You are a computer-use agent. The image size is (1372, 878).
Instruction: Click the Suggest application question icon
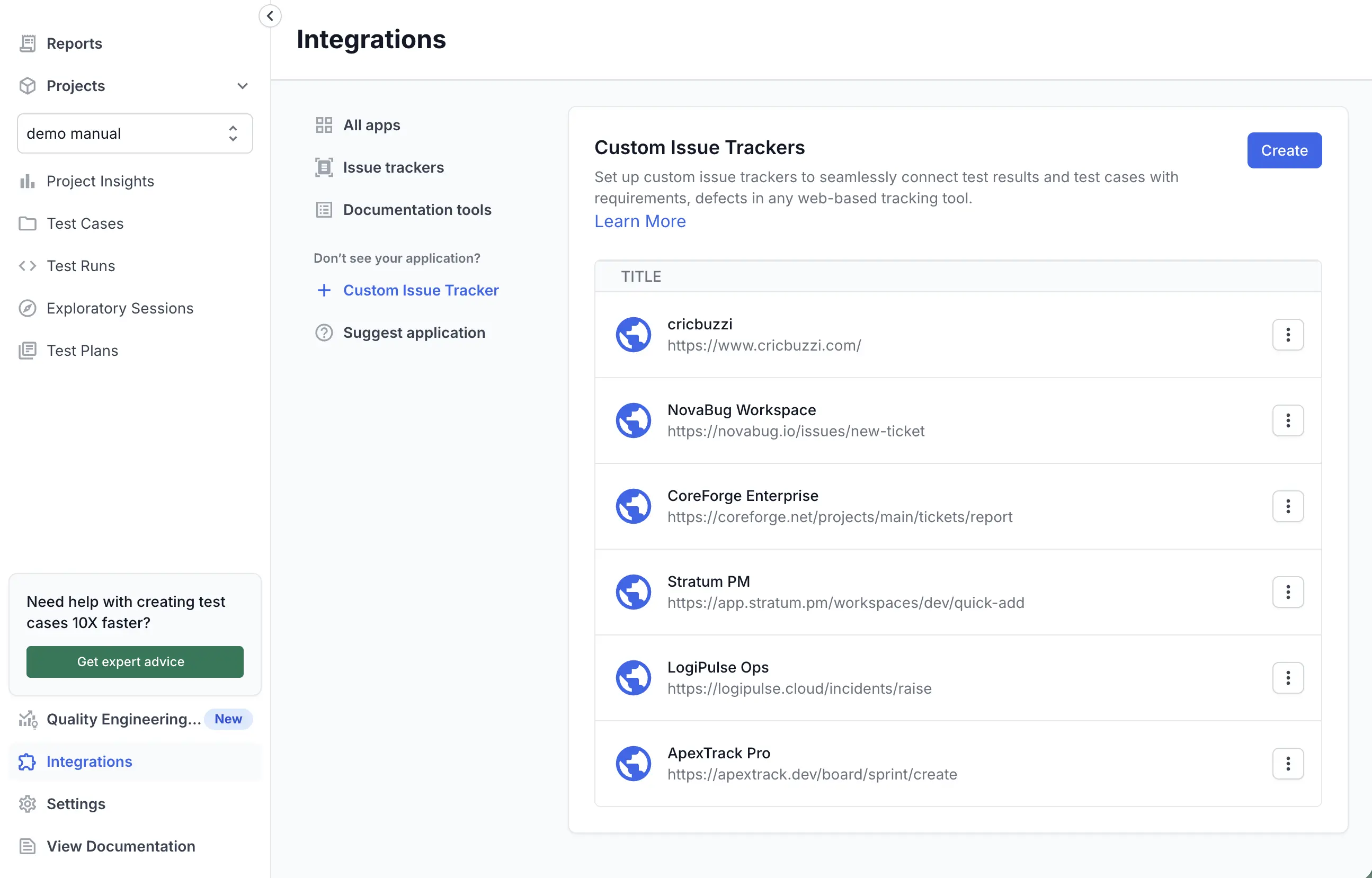pyautogui.click(x=324, y=333)
